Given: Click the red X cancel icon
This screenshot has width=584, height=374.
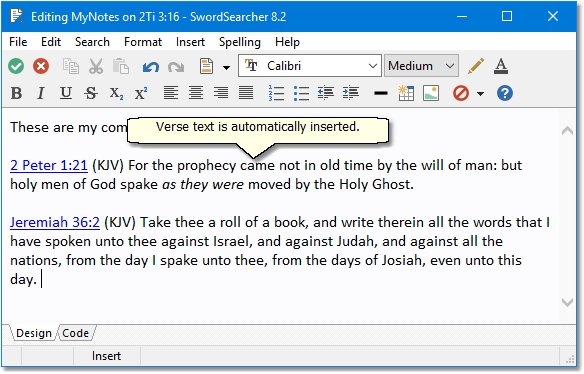Looking at the screenshot, I should click(x=41, y=66).
